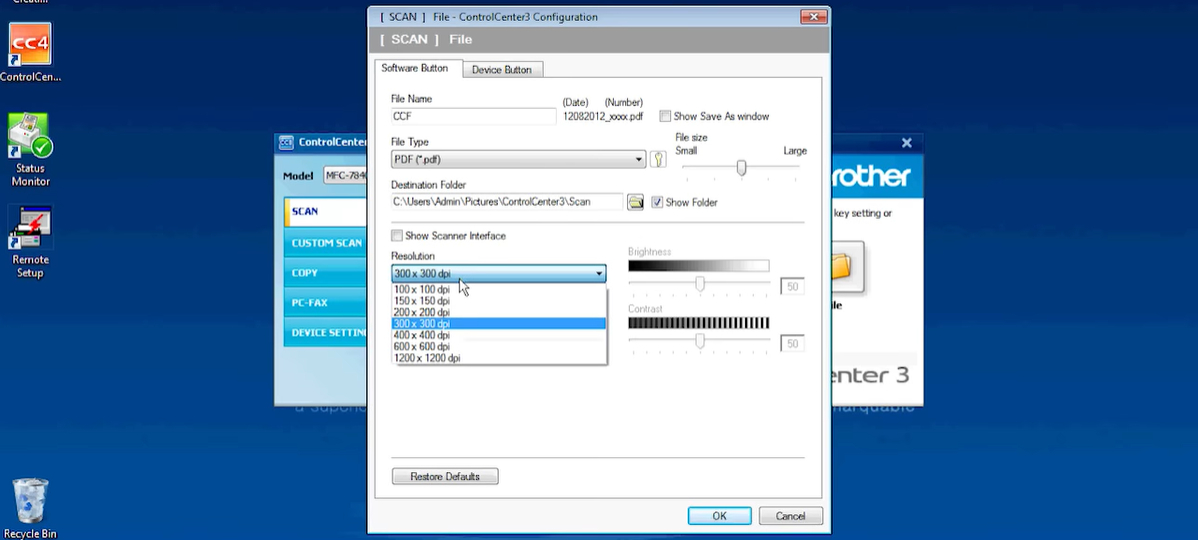
Task: Click the Contrast value box
Action: click(x=792, y=344)
